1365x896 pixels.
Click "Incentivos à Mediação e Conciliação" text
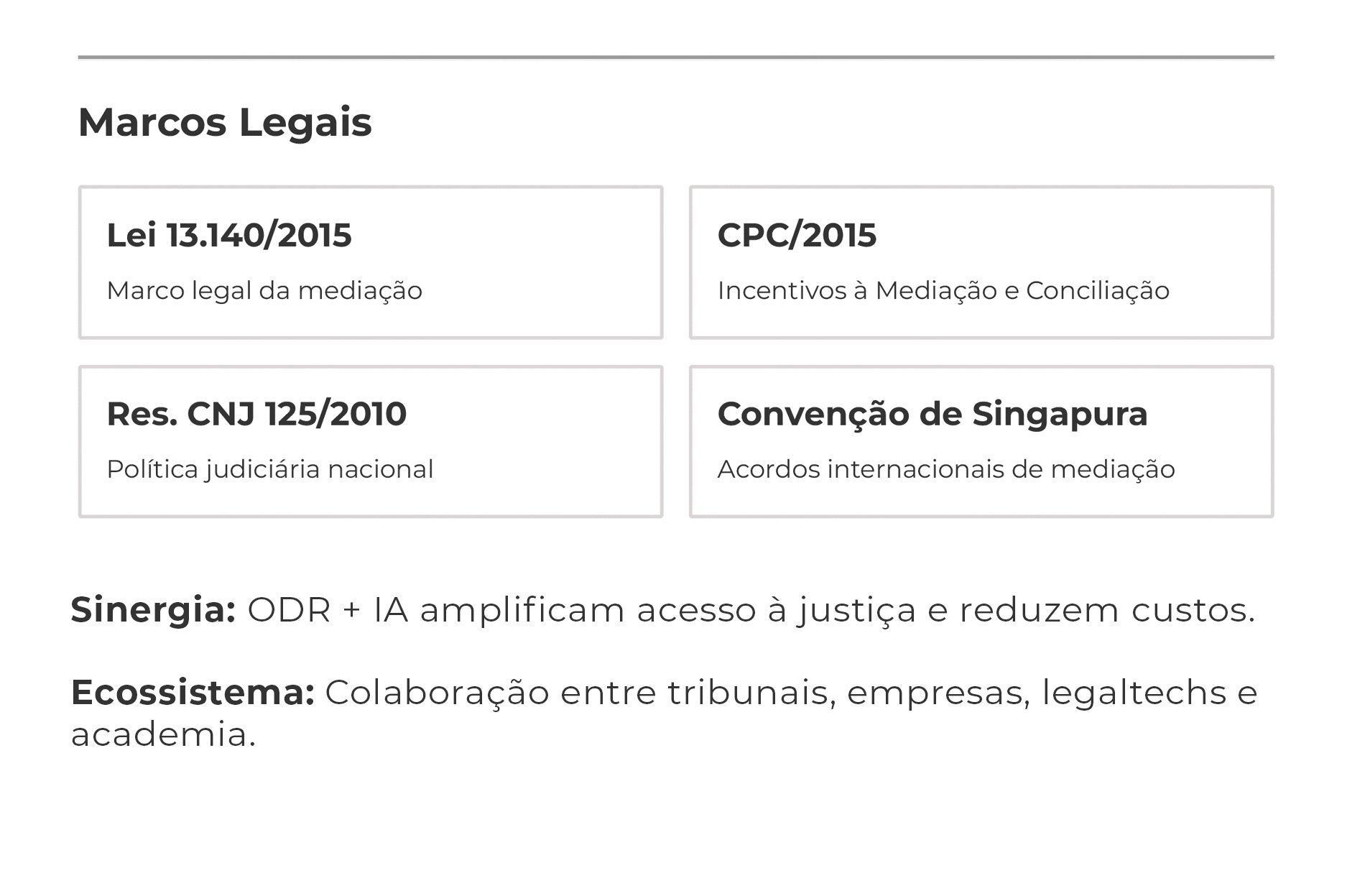click(943, 291)
